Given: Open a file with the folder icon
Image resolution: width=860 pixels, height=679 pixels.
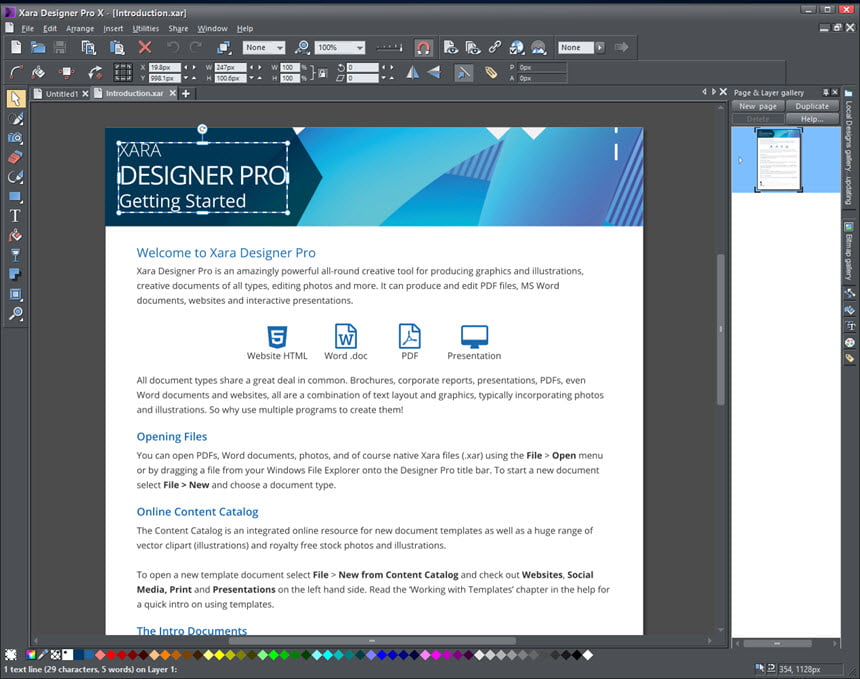Looking at the screenshot, I should coord(38,47).
